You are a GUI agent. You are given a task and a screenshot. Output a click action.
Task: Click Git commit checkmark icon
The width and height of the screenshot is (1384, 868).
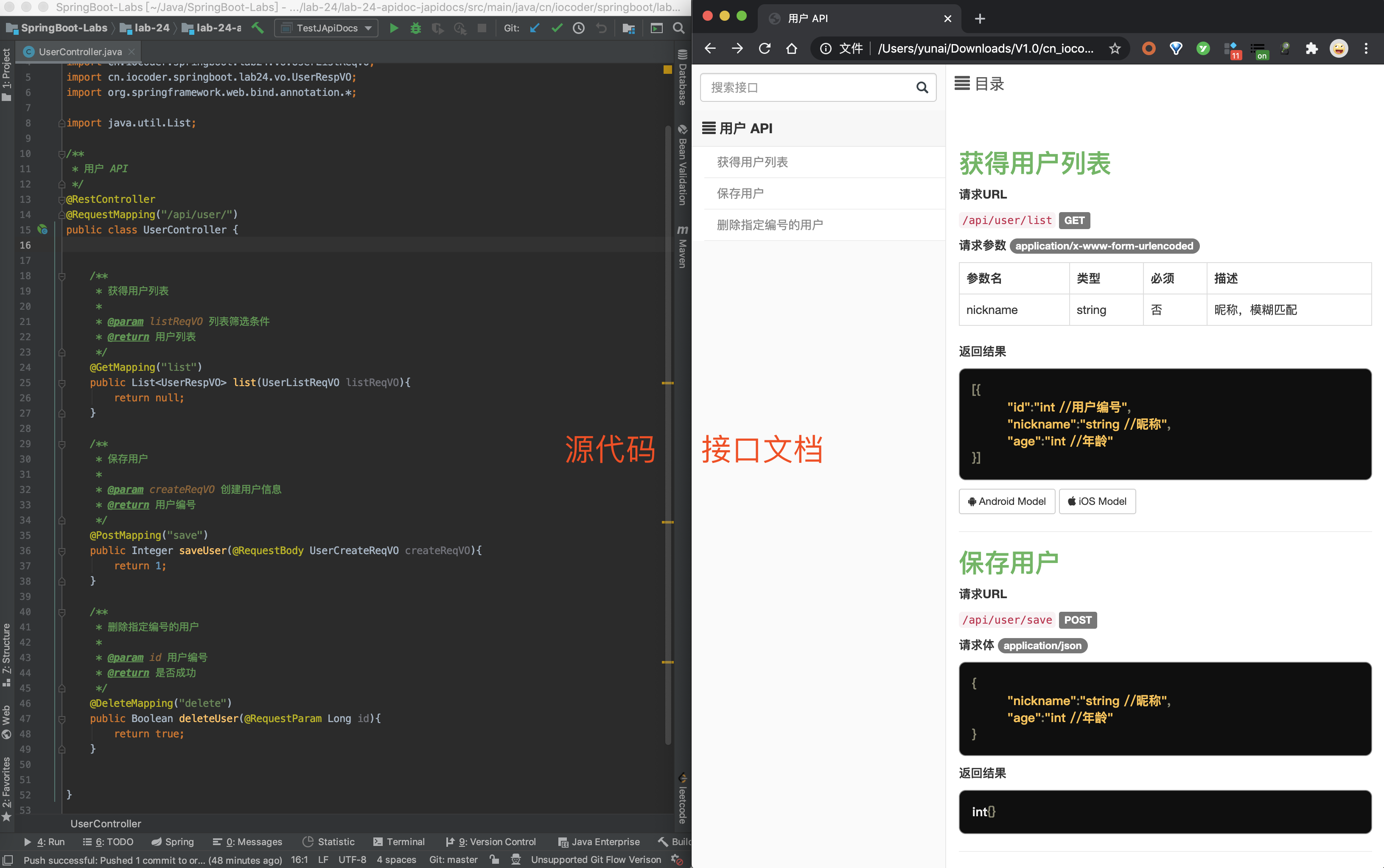tap(556, 28)
